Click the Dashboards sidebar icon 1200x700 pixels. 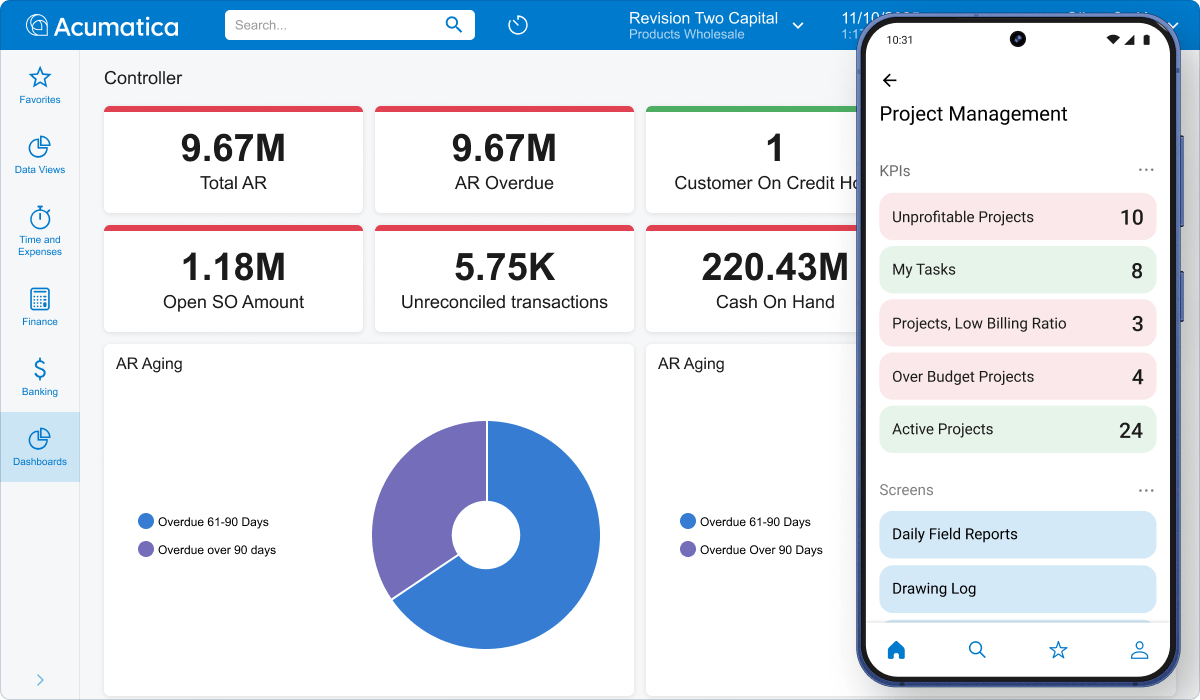(x=40, y=445)
